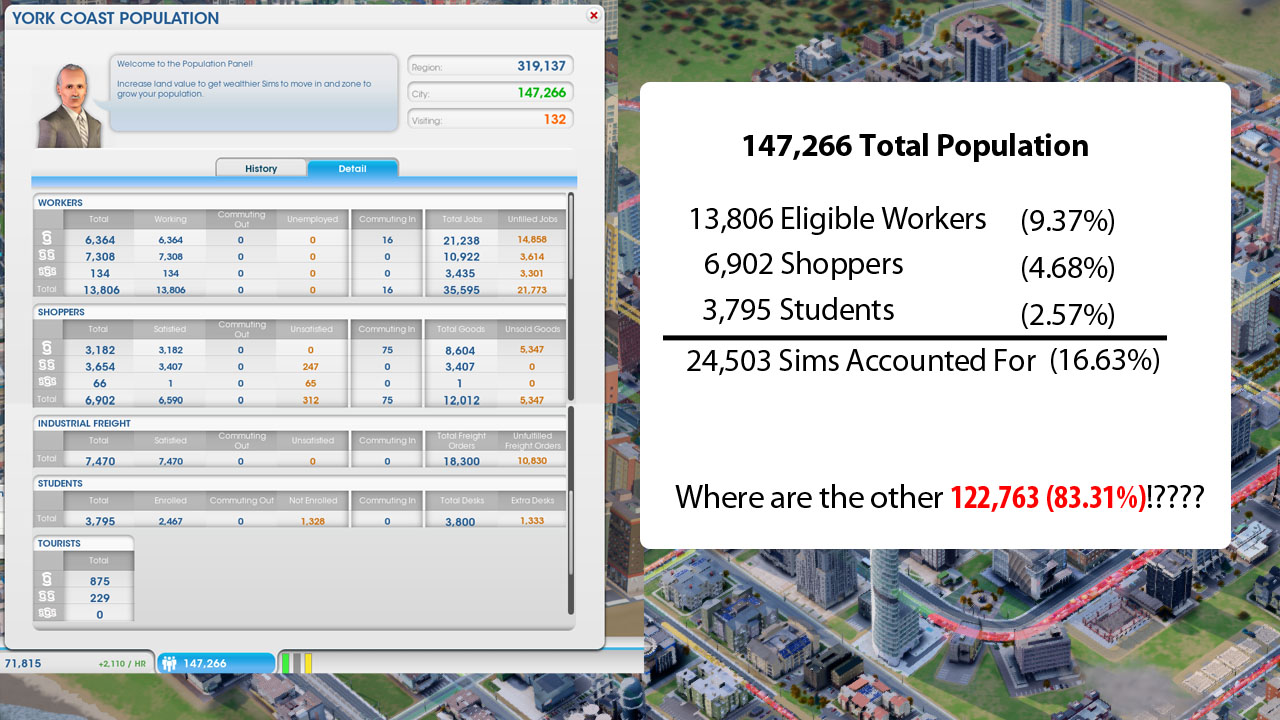Click the Not Enrolled column header
This screenshot has height=720, width=1280.
pyautogui.click(x=312, y=500)
